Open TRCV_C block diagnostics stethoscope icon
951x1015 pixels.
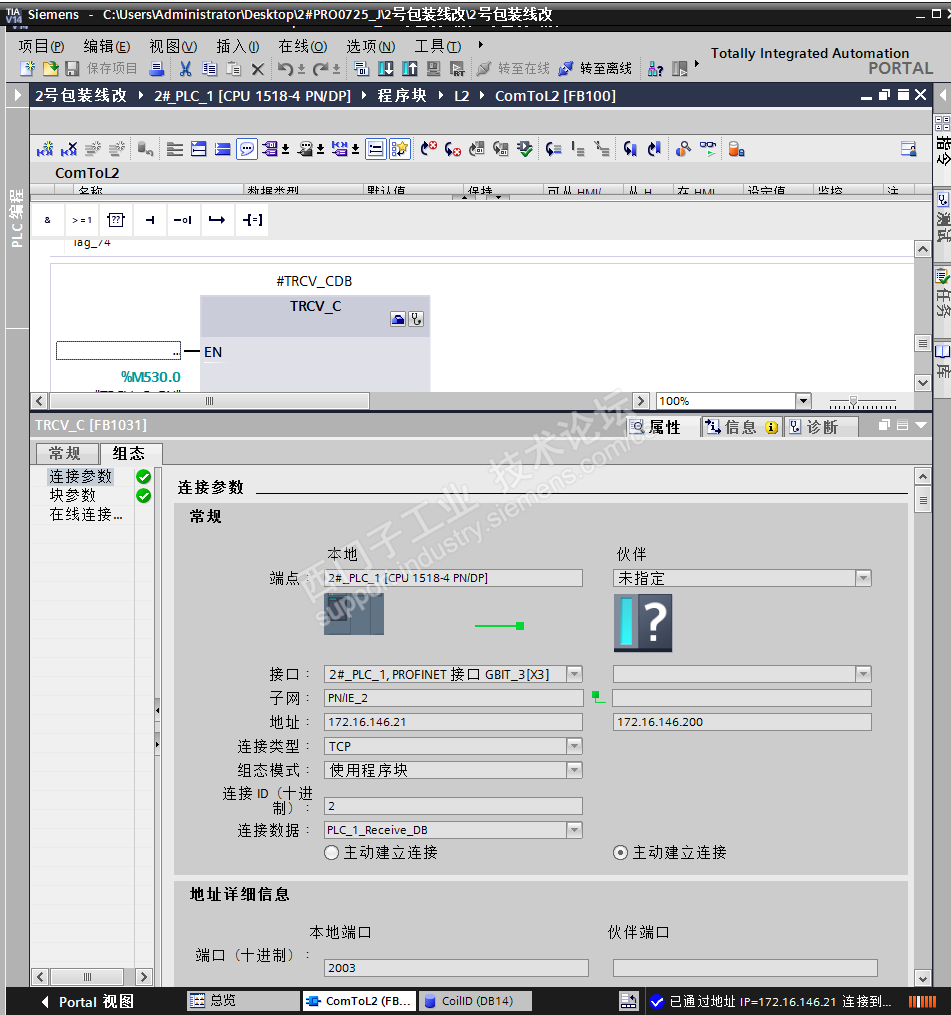(416, 319)
